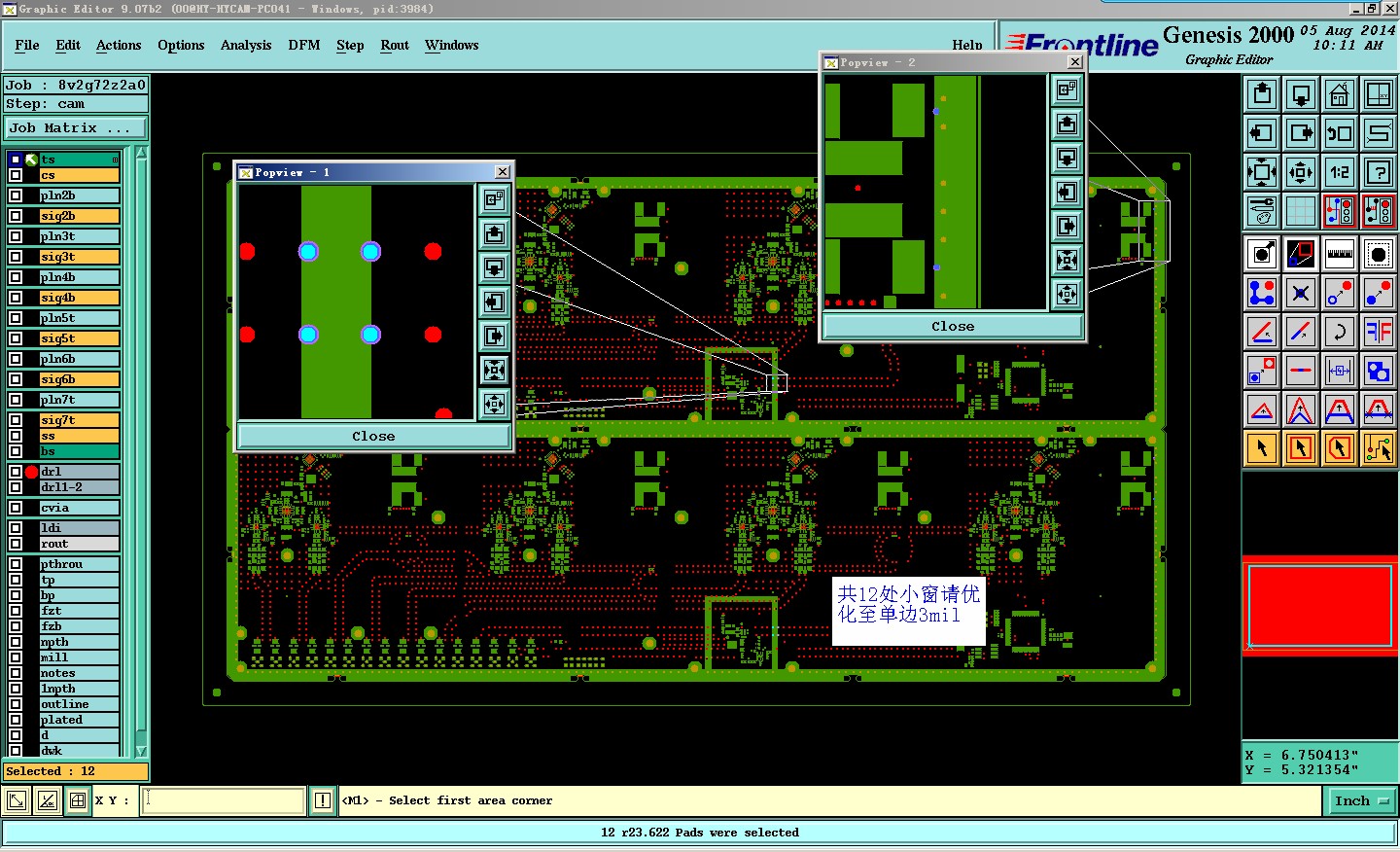1400x852 pixels.
Task: Open the Windows menu
Action: 452,45
